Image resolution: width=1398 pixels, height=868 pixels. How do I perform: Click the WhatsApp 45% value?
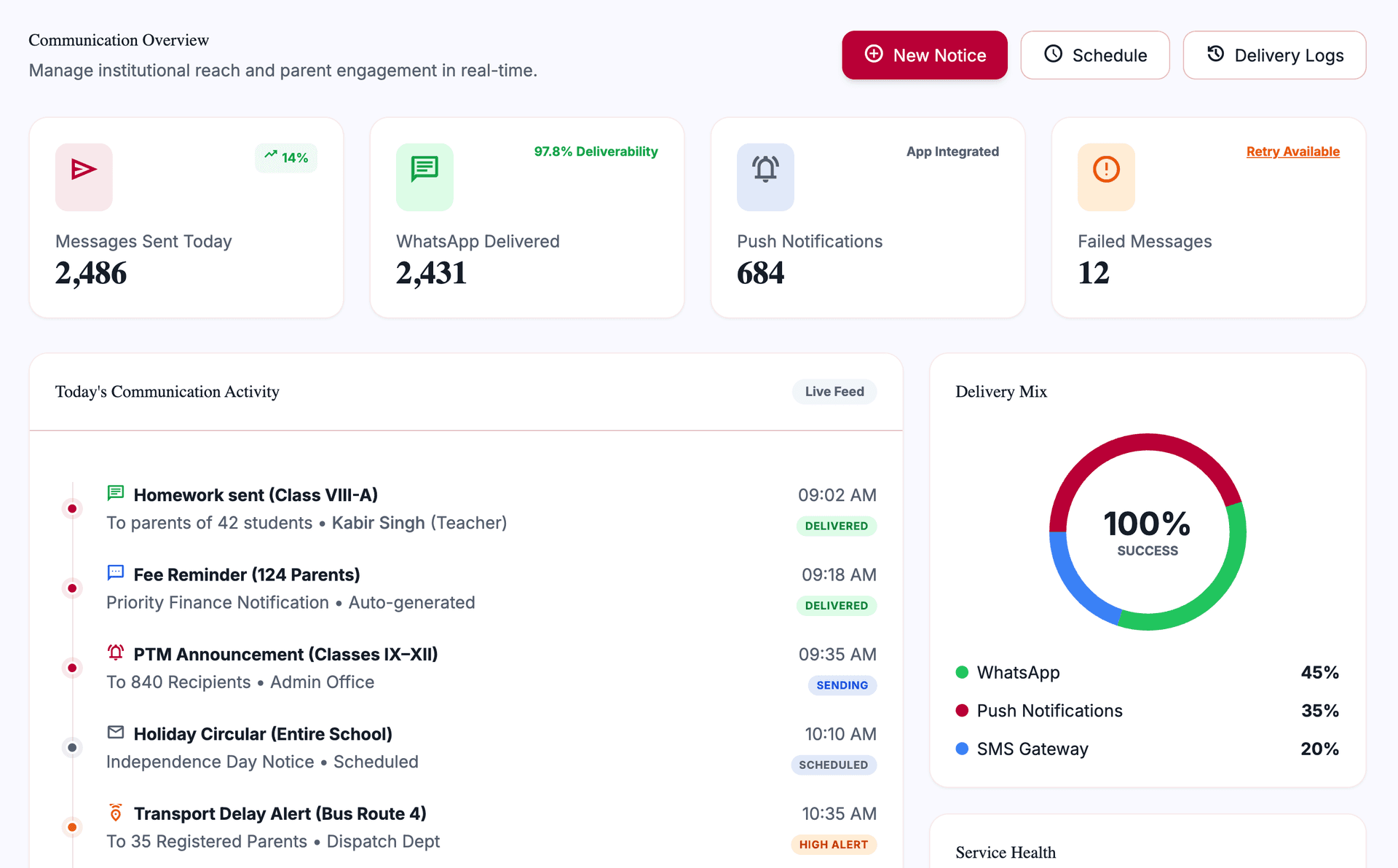[1319, 672]
